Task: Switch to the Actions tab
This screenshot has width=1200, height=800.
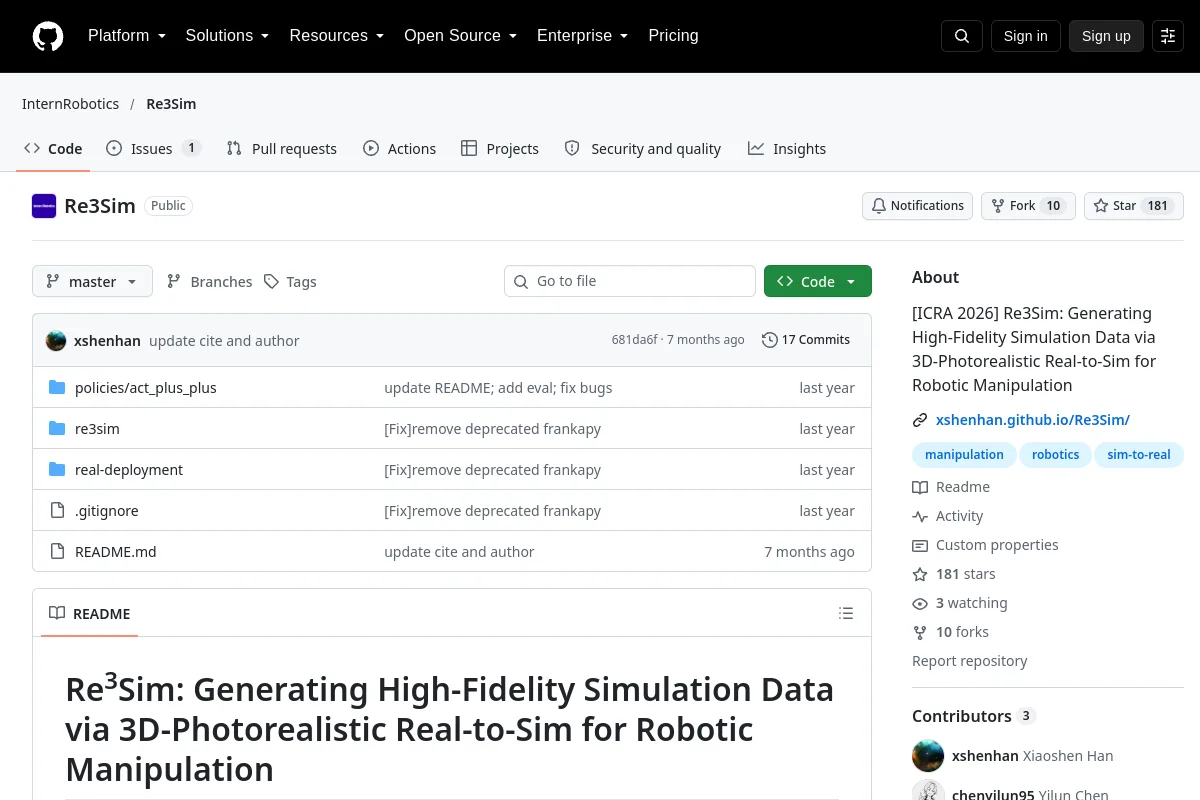Action: (400, 149)
